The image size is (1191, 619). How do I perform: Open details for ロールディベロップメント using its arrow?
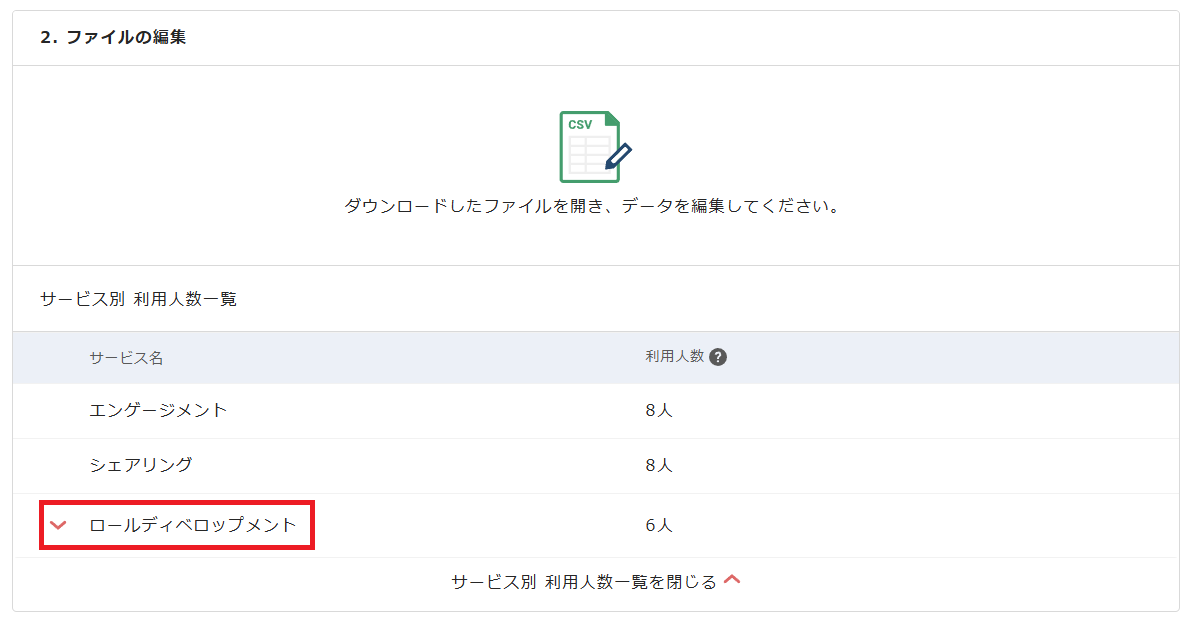(59, 522)
